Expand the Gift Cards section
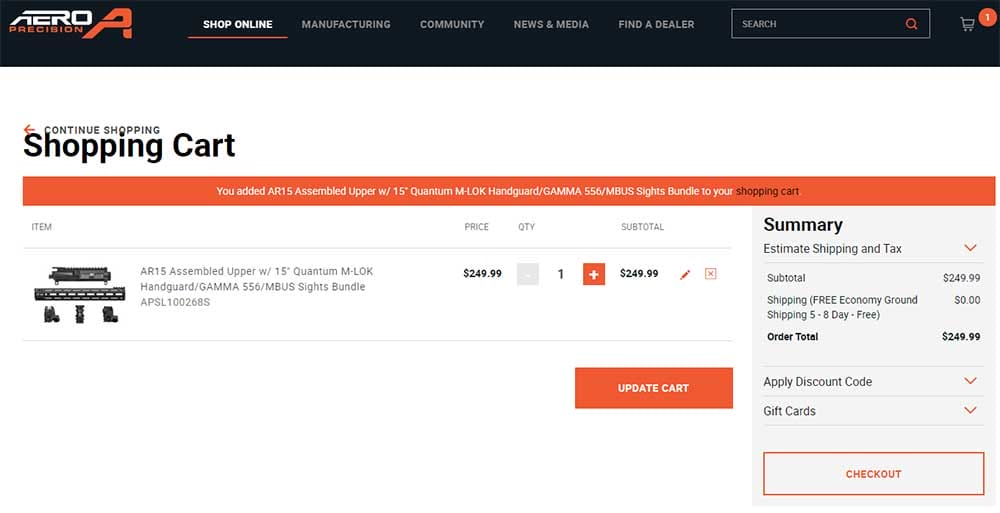Screen dimensions: 1000x513 (x=874, y=411)
